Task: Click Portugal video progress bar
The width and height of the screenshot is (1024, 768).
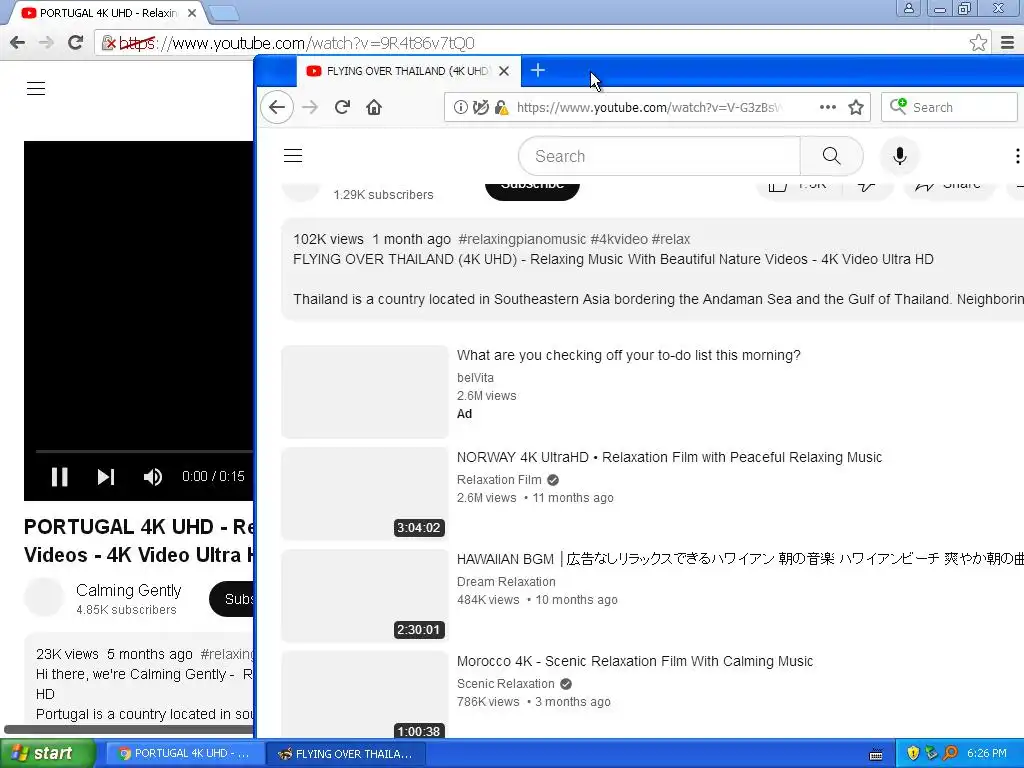Action: point(144,451)
